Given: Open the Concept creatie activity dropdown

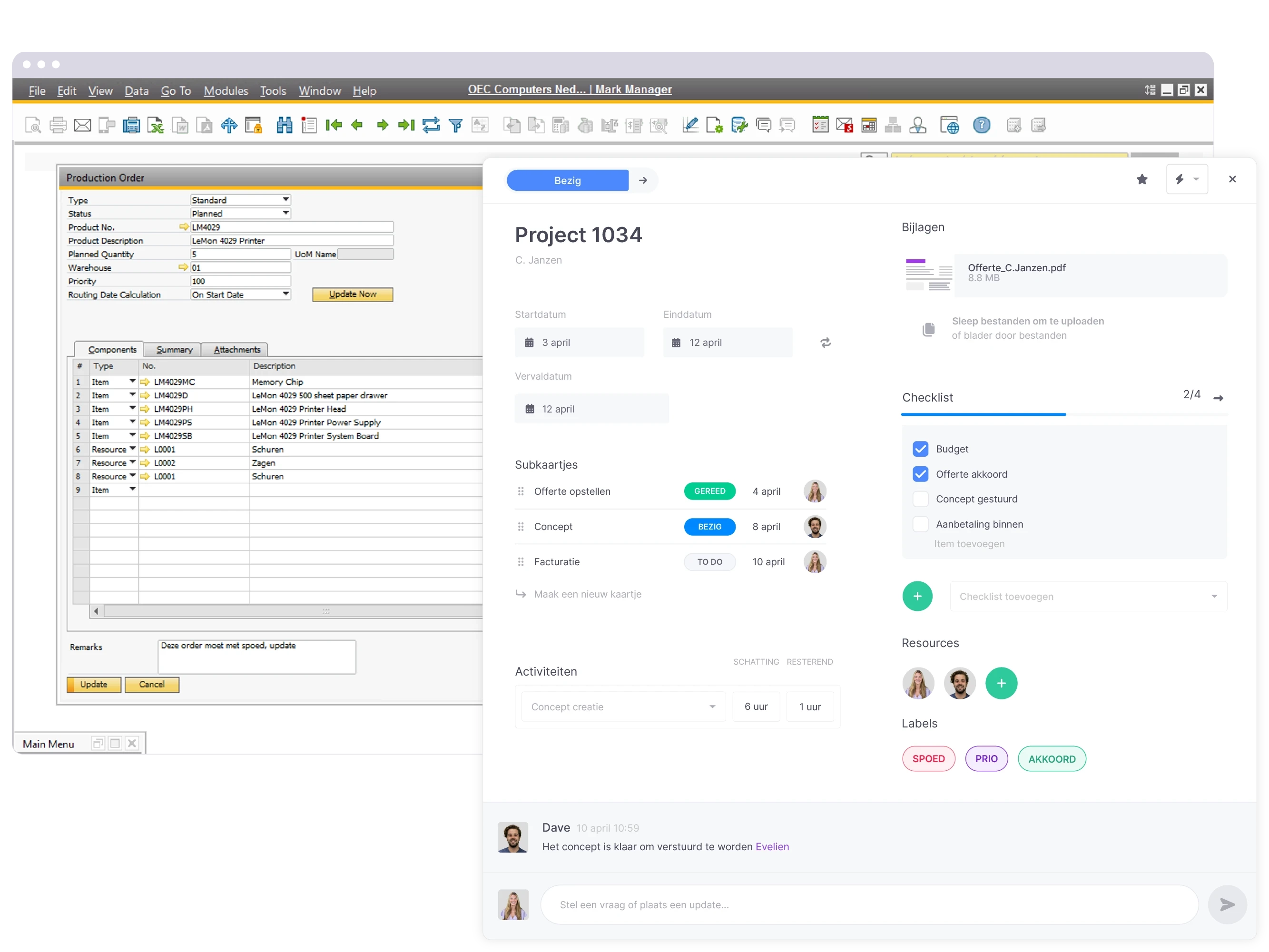Looking at the screenshot, I should (623, 706).
